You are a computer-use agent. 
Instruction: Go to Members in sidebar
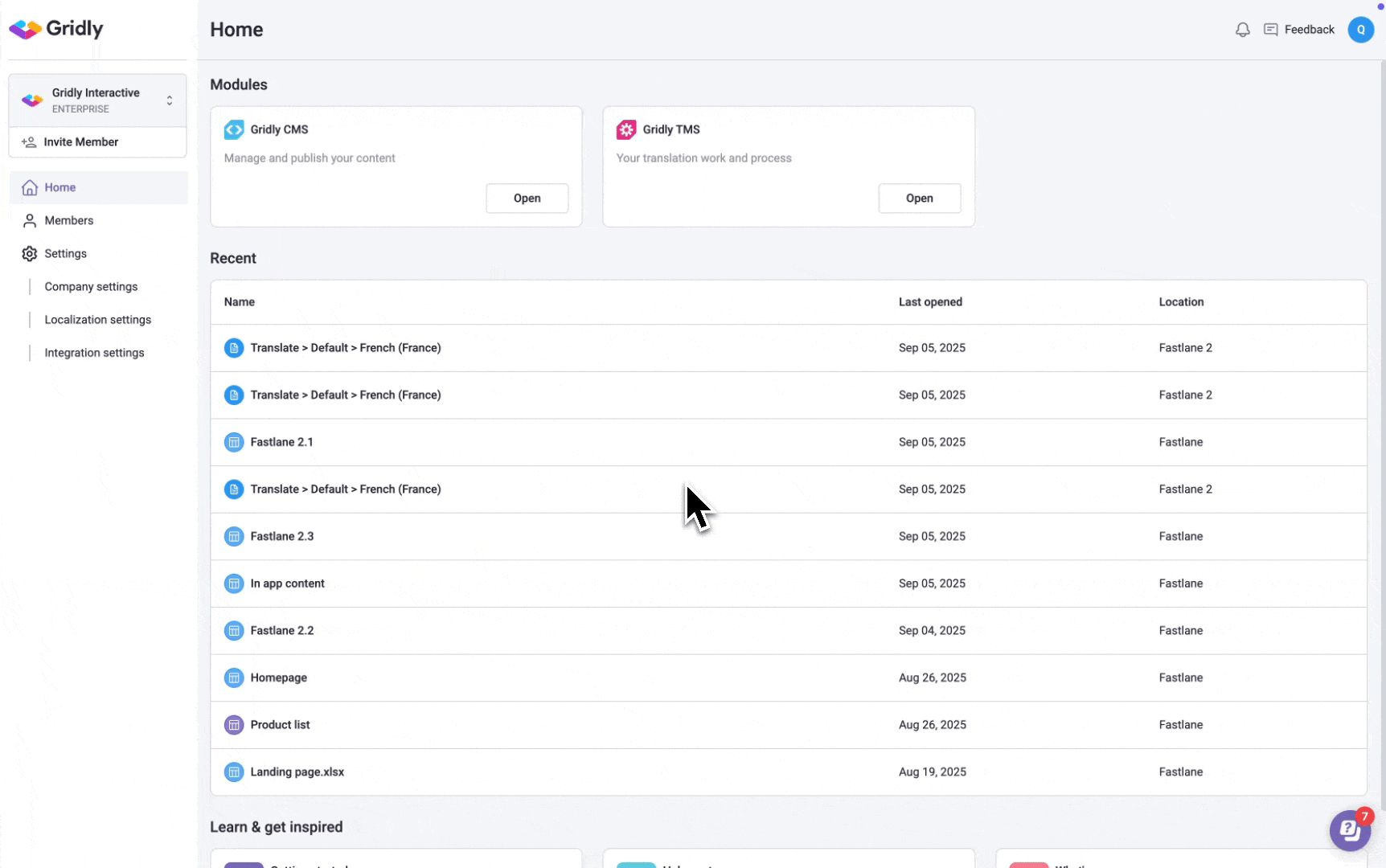click(99, 220)
